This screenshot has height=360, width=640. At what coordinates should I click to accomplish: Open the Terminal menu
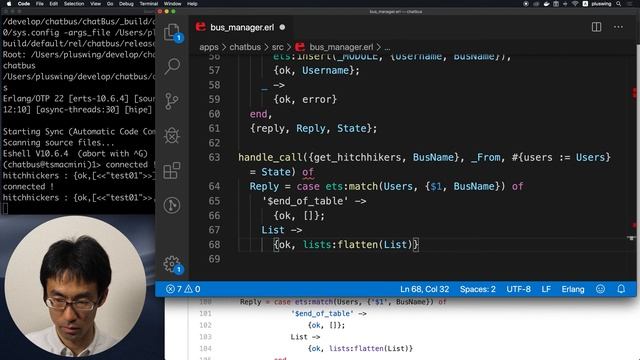(x=149, y=4)
